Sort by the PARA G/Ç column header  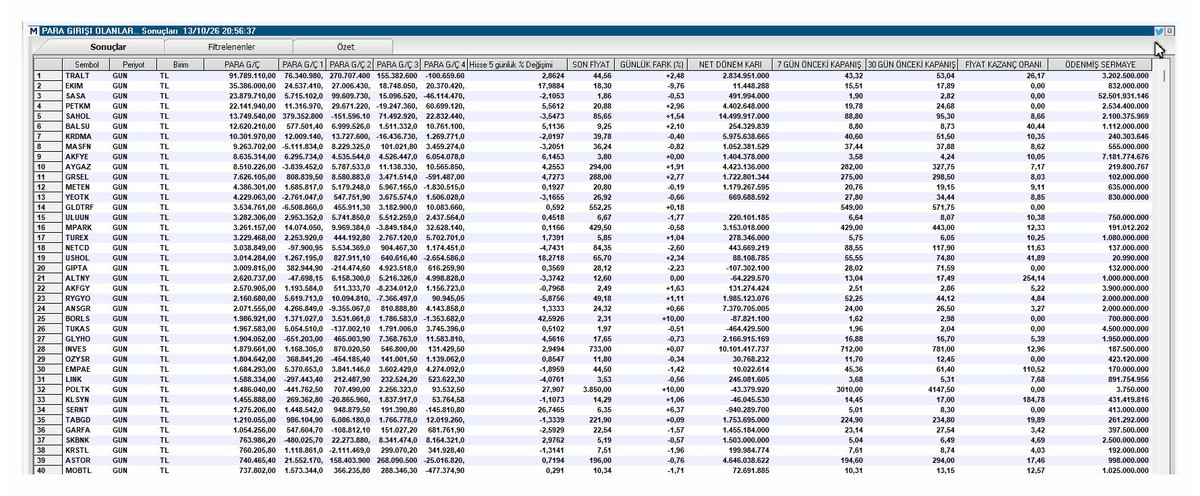[241, 63]
